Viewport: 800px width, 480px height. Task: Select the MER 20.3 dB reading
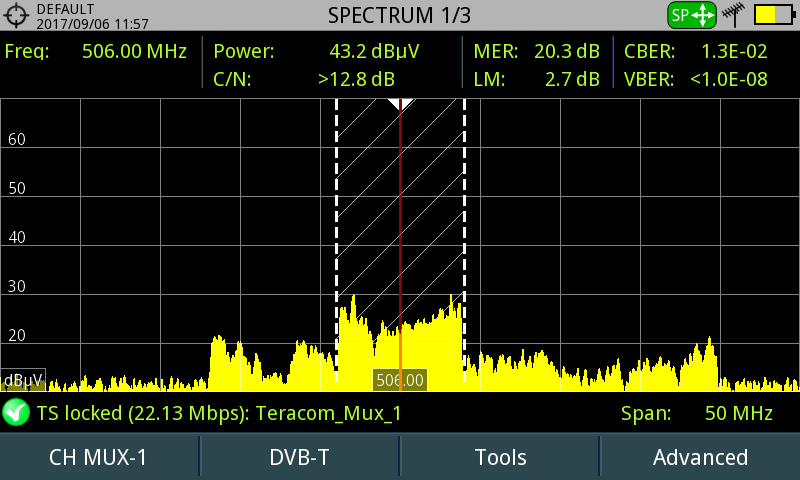pyautogui.click(x=536, y=52)
